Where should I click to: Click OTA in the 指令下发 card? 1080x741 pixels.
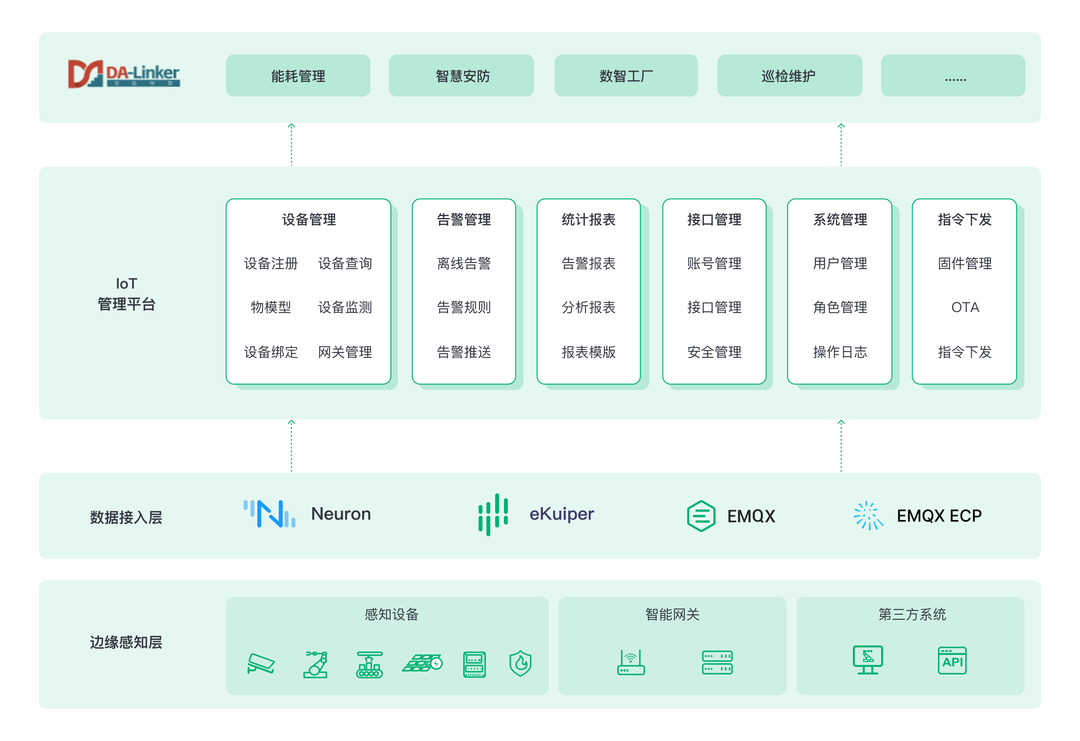(x=965, y=308)
